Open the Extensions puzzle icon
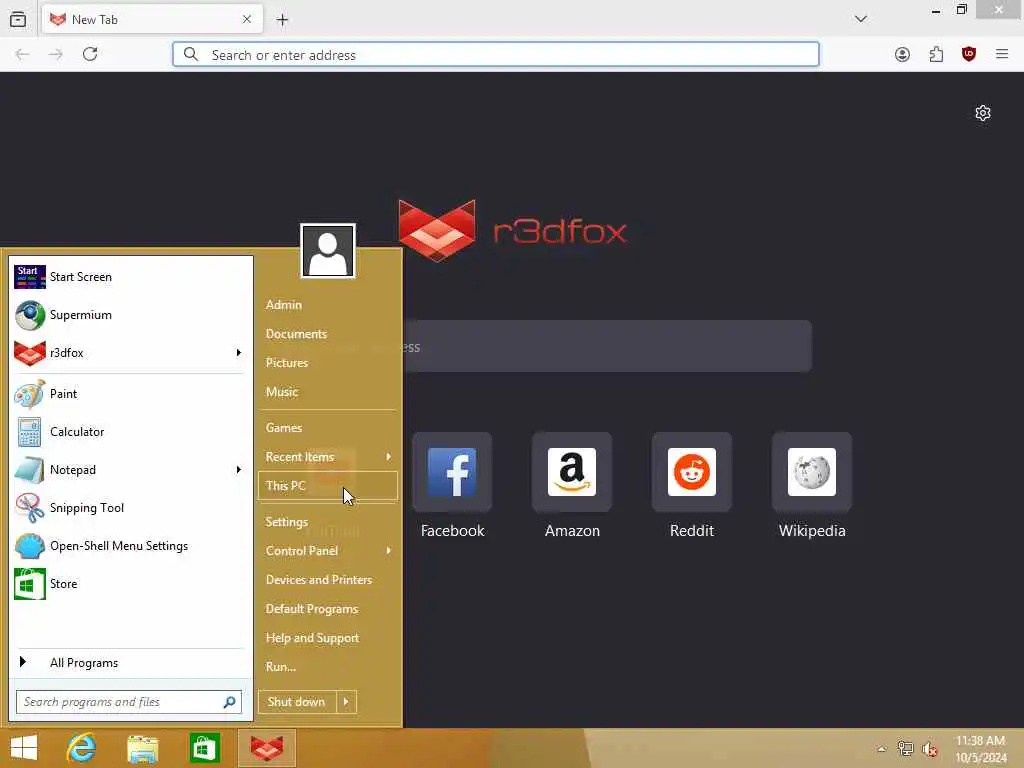 [936, 54]
